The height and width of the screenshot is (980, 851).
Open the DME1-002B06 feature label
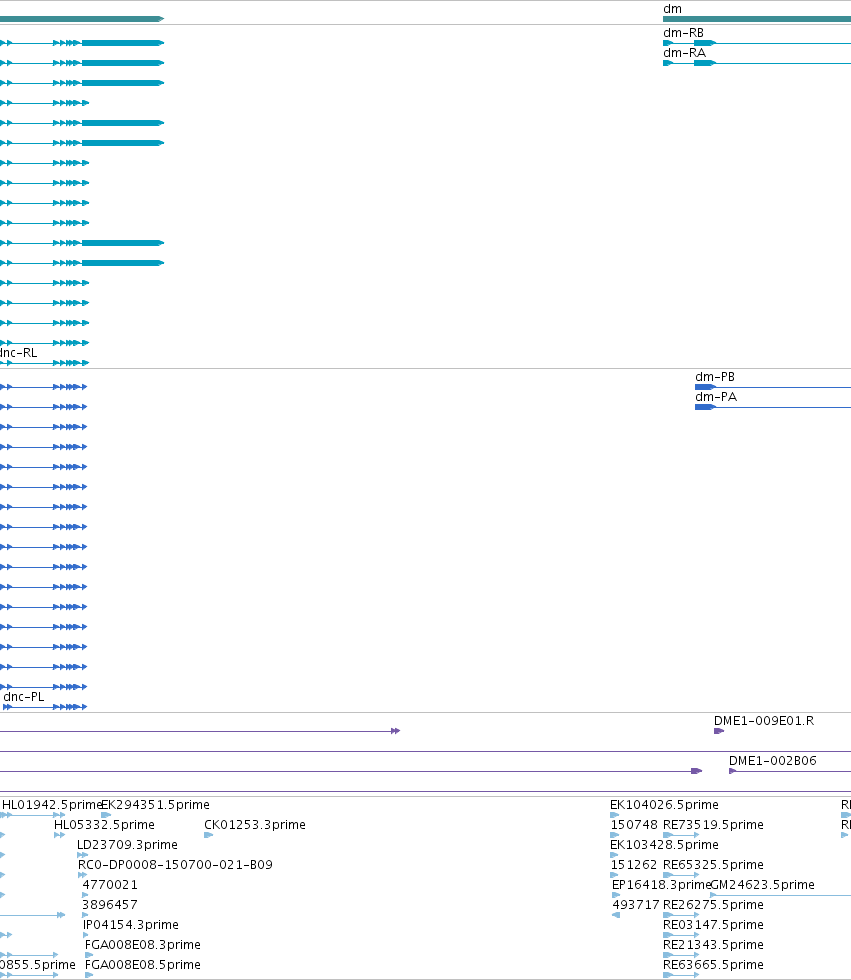(x=773, y=761)
